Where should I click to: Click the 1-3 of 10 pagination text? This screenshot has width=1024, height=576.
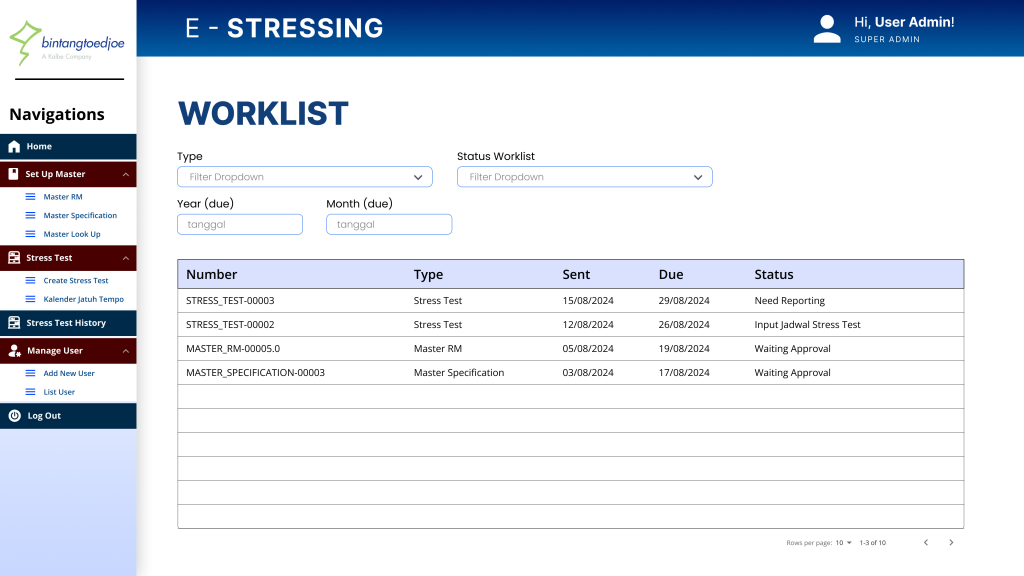point(872,543)
